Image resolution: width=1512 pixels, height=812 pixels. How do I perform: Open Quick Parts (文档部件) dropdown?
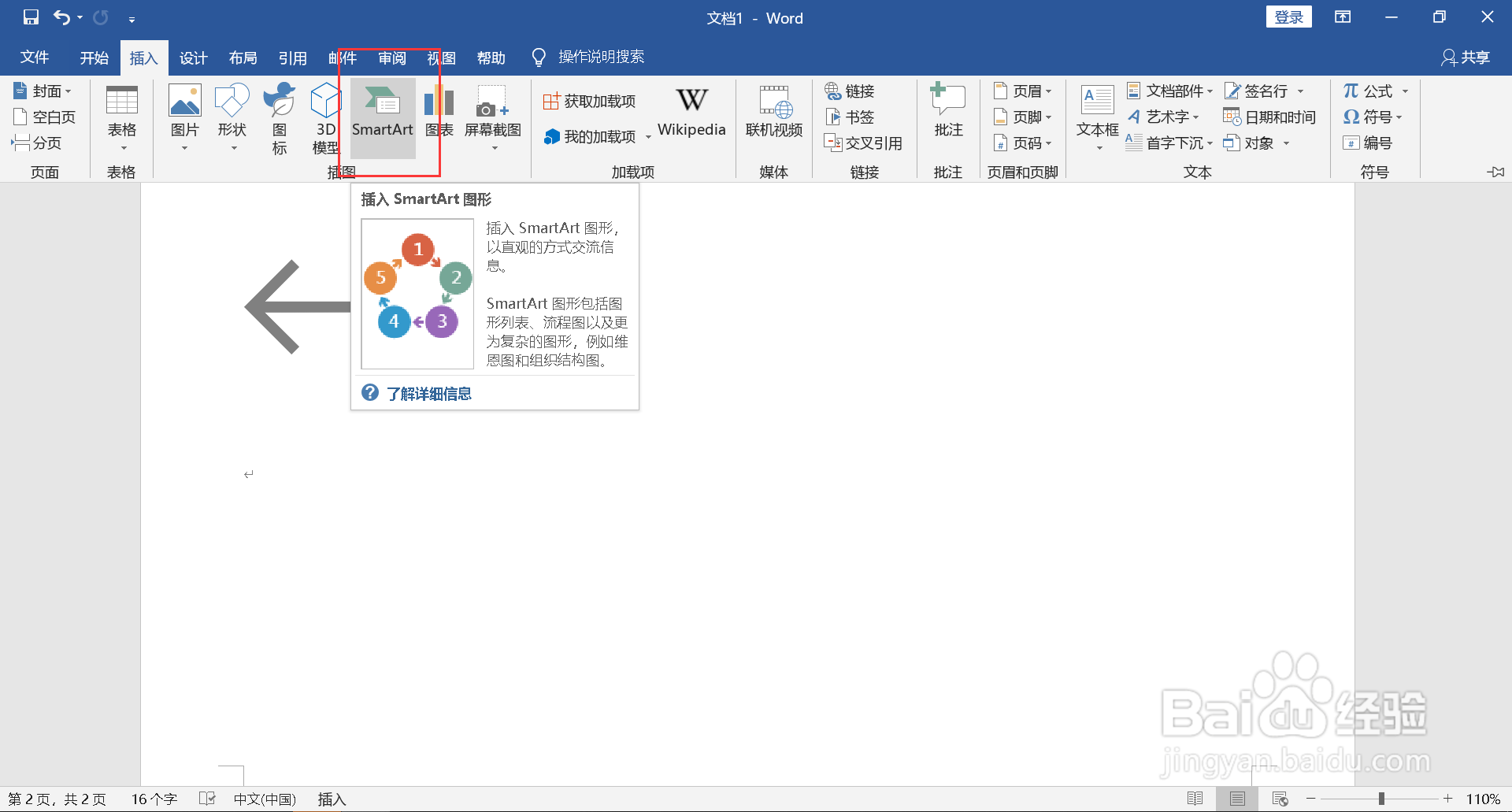(x=1169, y=91)
